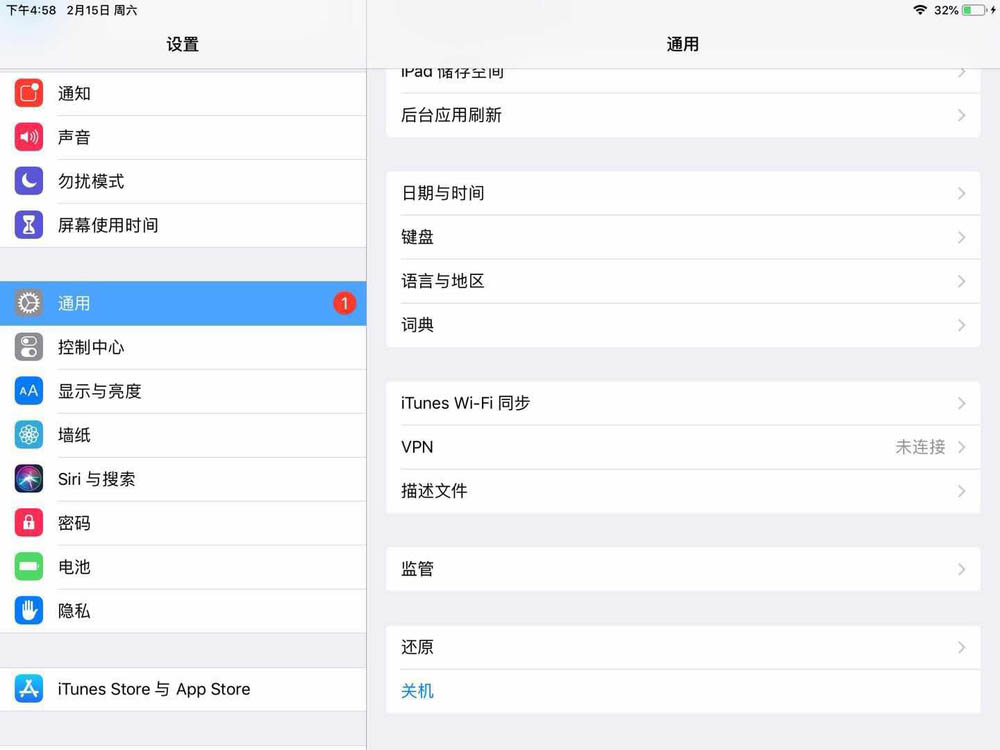Select 通用 in the settings sidebar
The height and width of the screenshot is (750, 1000).
coord(180,304)
